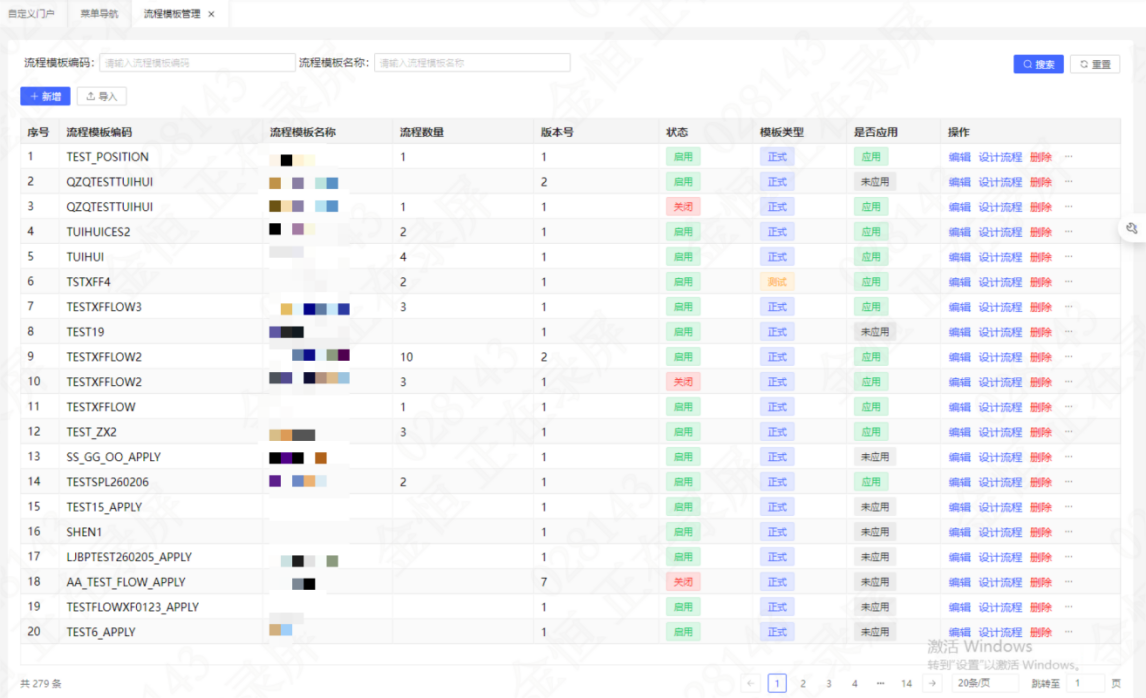
Task: Open more actions for TESTXFFLOW row
Action: 1069,406
